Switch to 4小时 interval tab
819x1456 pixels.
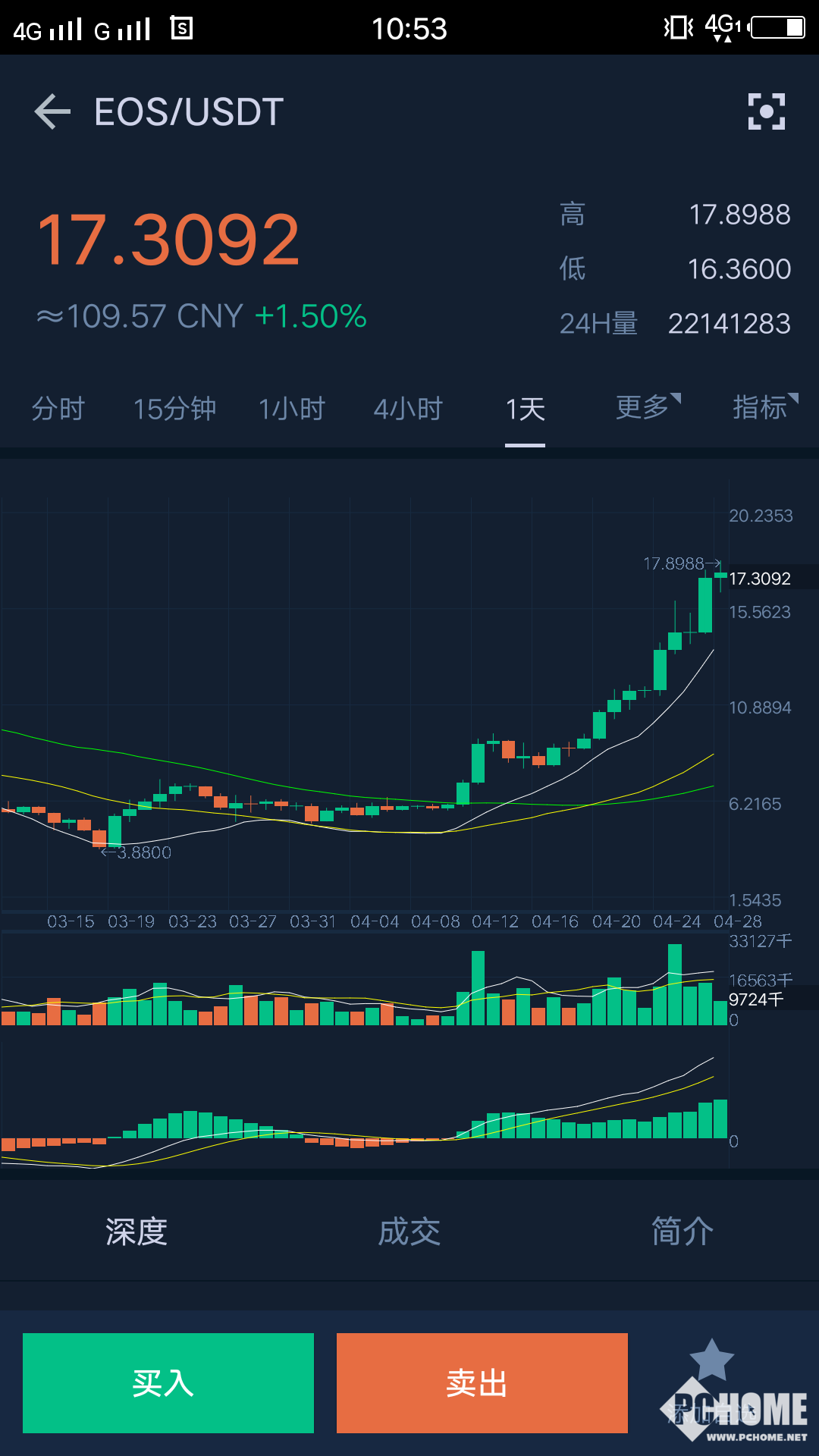coord(409,409)
